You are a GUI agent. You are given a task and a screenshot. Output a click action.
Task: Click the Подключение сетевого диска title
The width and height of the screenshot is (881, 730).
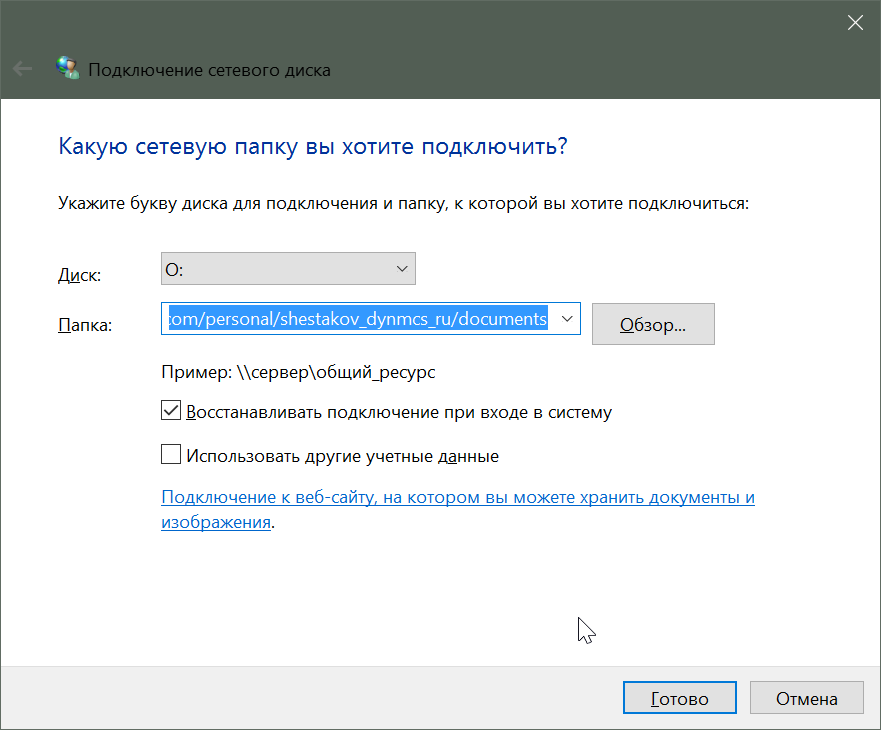pyautogui.click(x=210, y=70)
